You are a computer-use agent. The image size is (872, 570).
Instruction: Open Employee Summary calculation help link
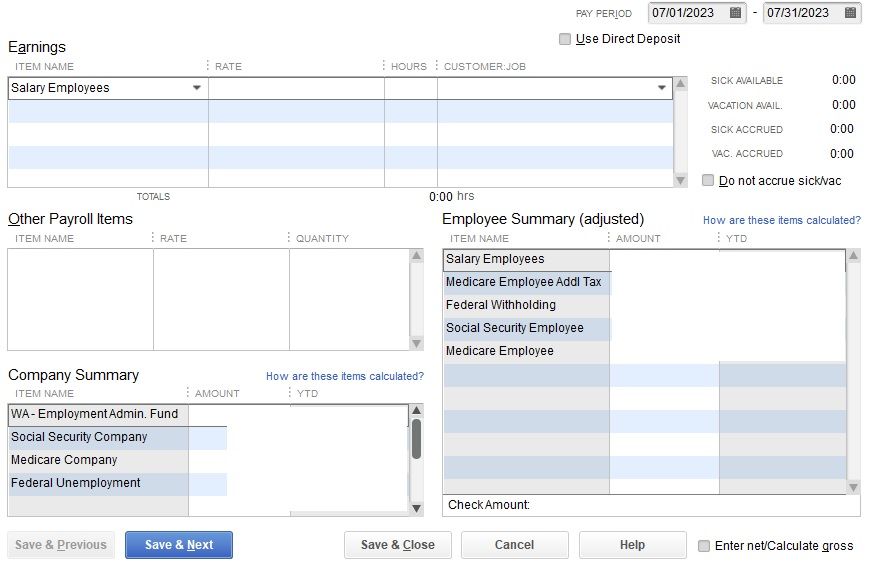pos(781,220)
